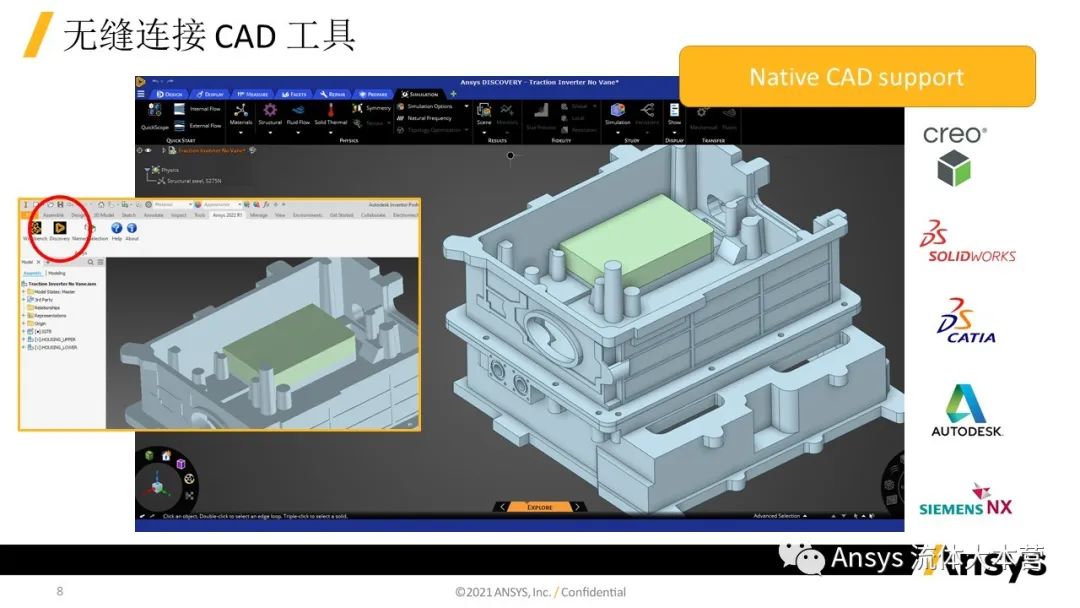
Task: Select the Fluid Flow physics icon
Action: click(x=299, y=111)
